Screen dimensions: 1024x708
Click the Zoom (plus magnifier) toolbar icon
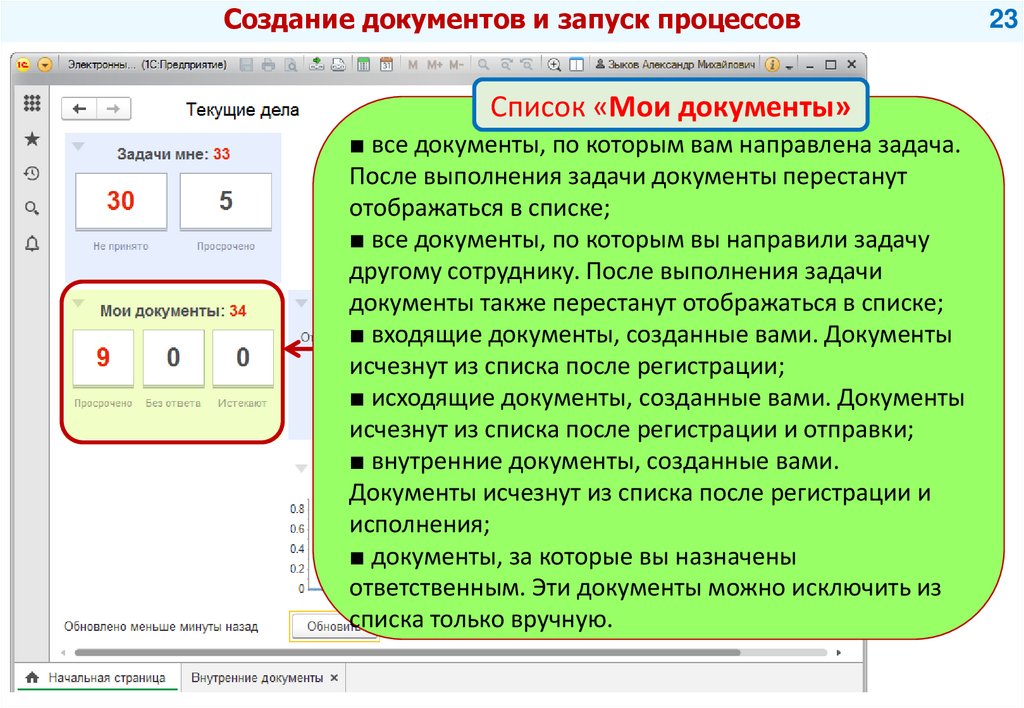tap(554, 65)
